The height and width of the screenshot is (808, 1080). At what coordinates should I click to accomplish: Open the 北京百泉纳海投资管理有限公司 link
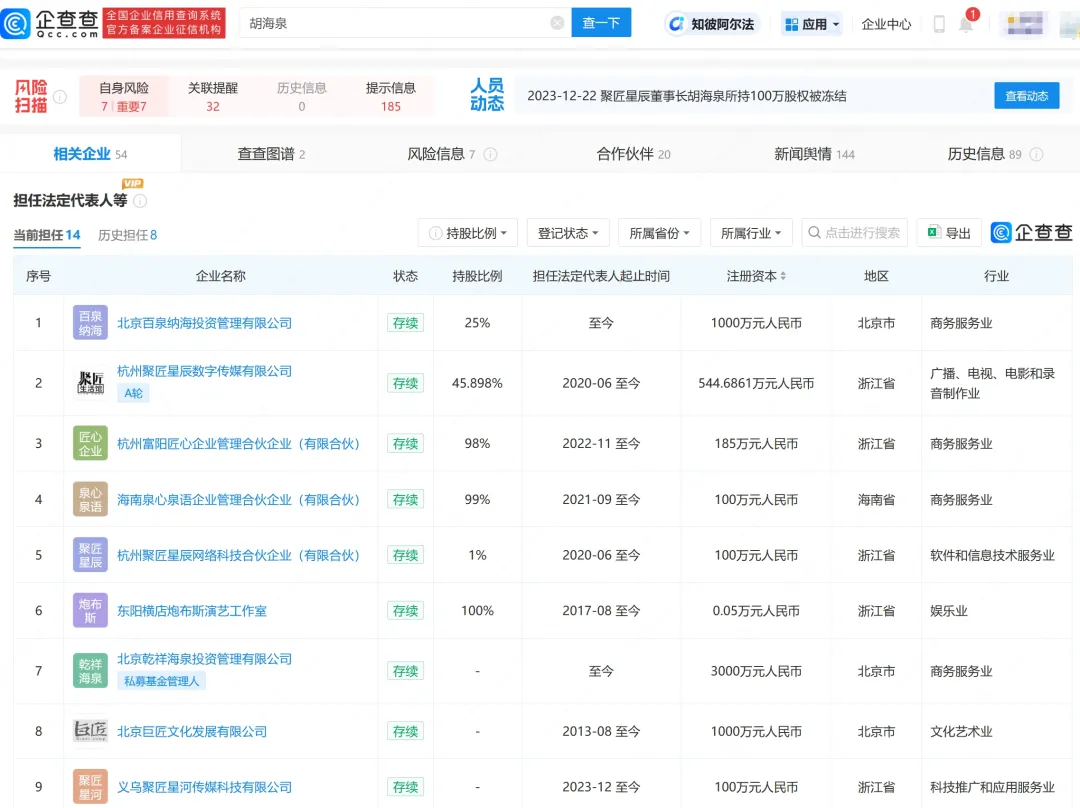tap(205, 323)
